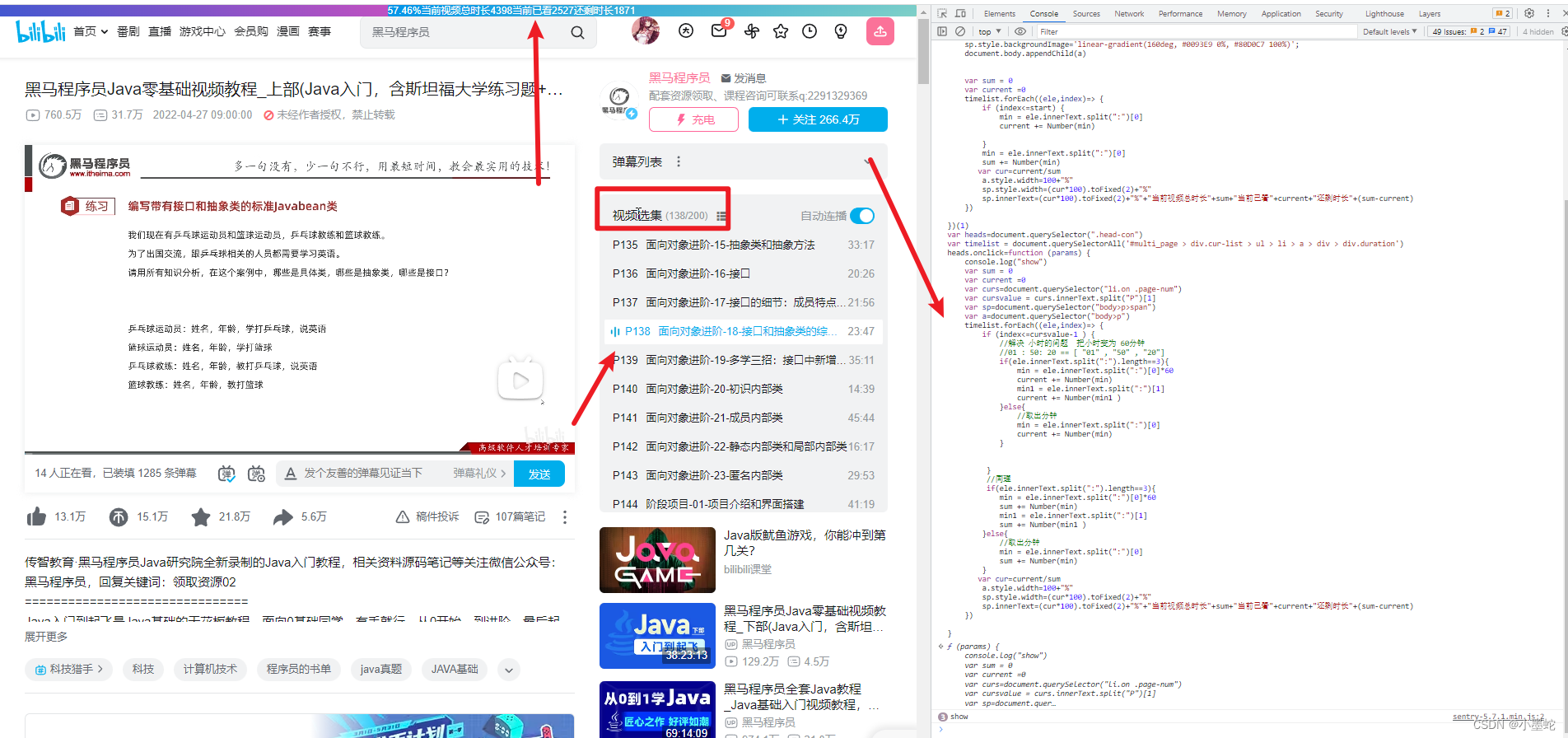Follow uploader with 关注 266.4万 button

click(x=818, y=119)
